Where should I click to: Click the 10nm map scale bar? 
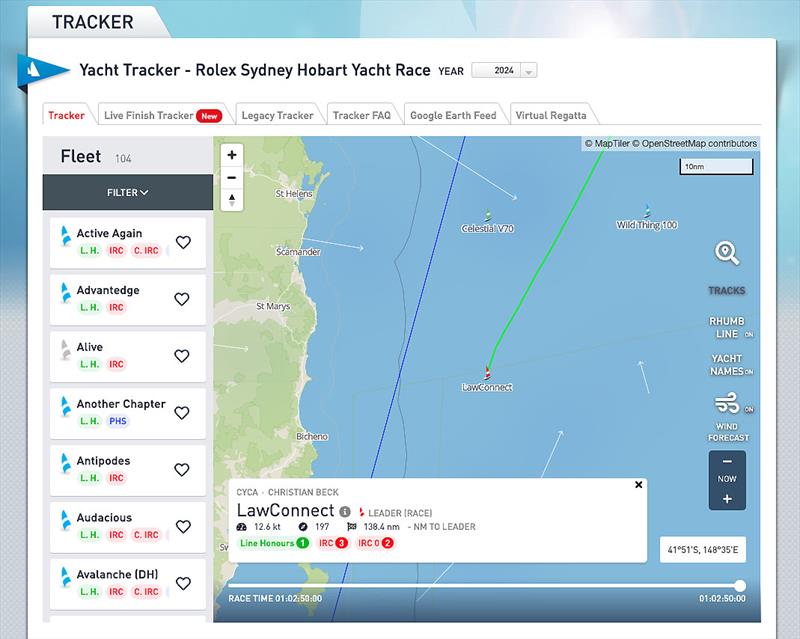[x=716, y=166]
